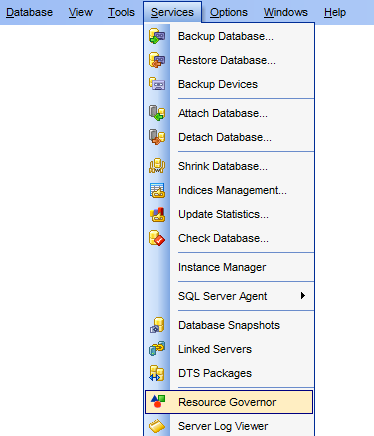Screen dimensions: 374x436
Task: Click the Shrink Database icon
Action: click(x=157, y=166)
